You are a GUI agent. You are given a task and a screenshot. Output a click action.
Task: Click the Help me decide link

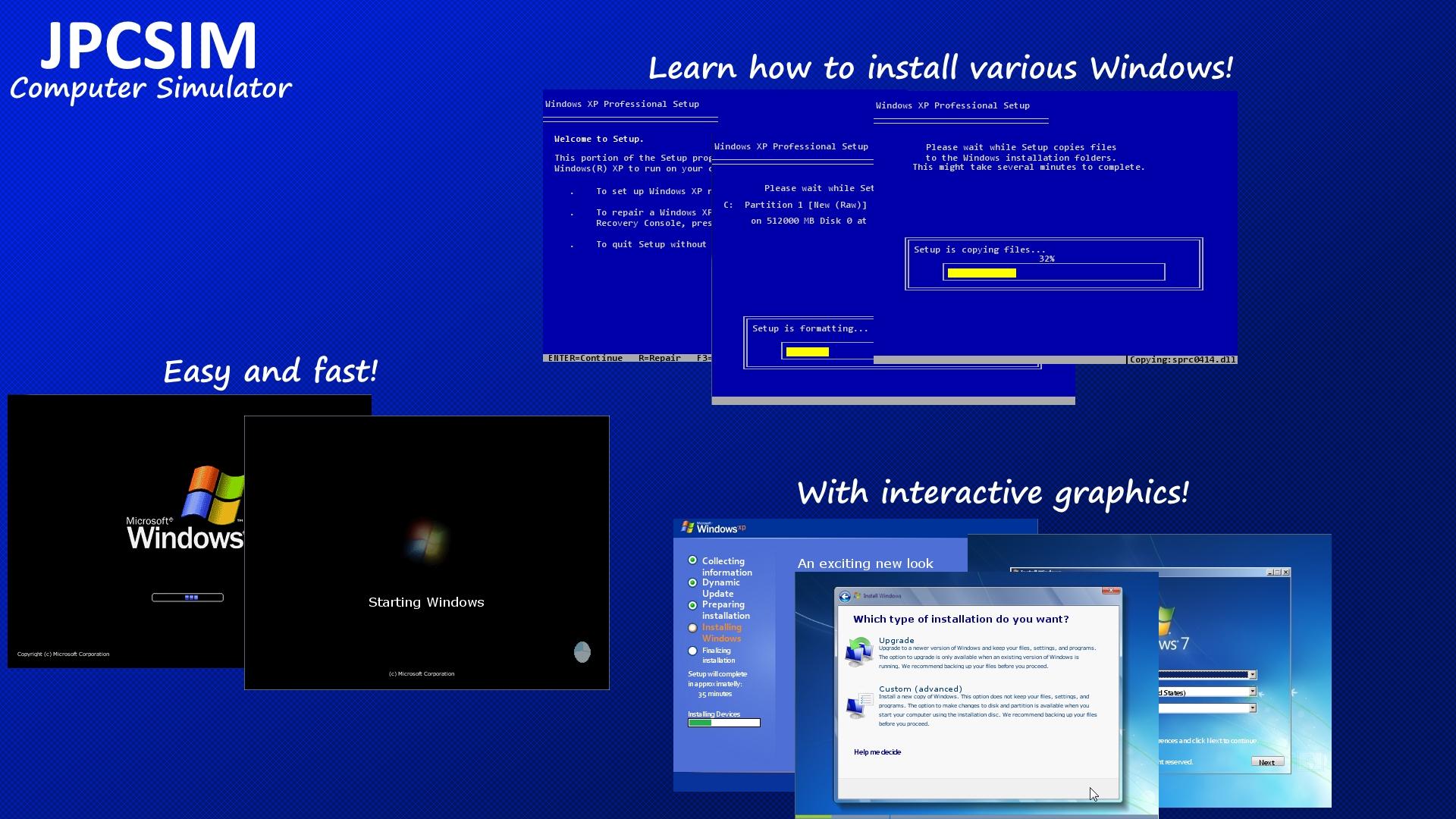pos(877,752)
